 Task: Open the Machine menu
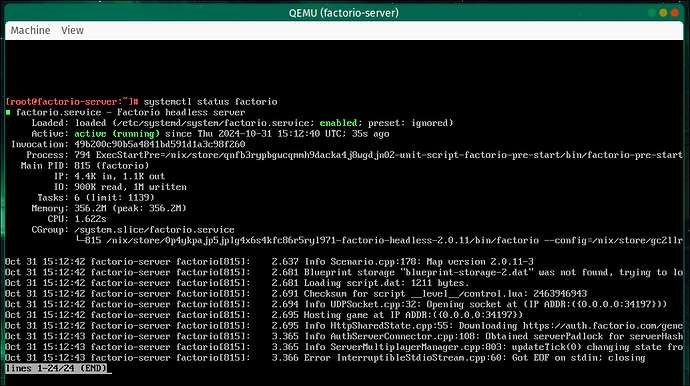click(30, 30)
